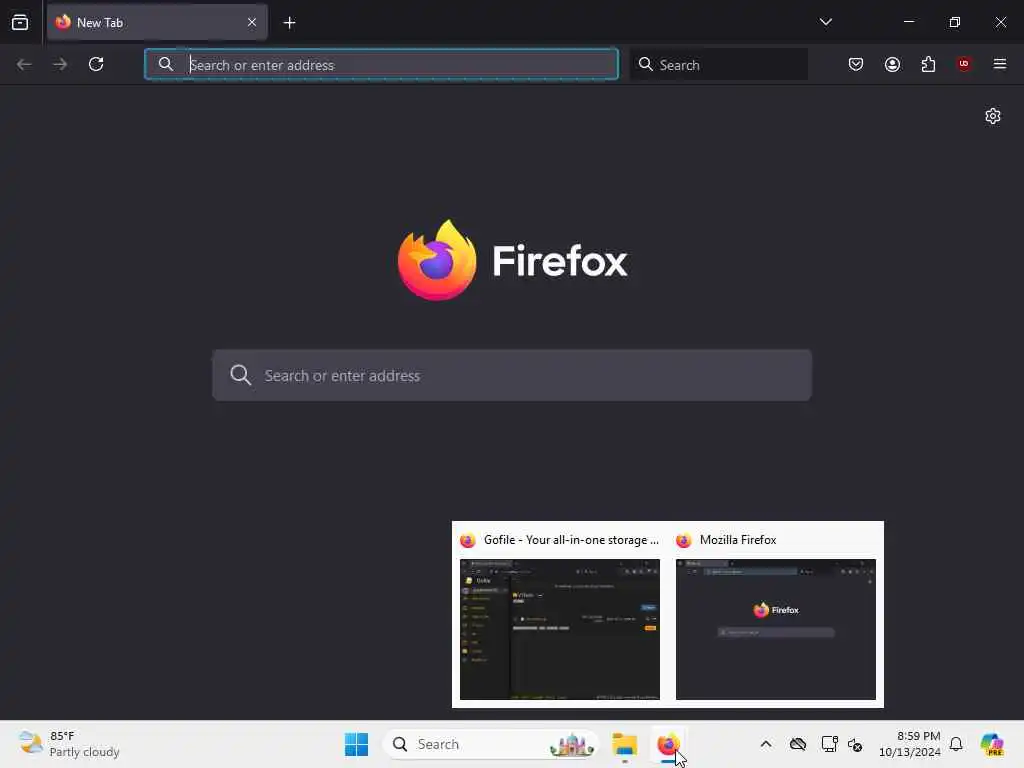Image resolution: width=1024 pixels, height=768 pixels.
Task: Go forward one page
Action: [60, 64]
